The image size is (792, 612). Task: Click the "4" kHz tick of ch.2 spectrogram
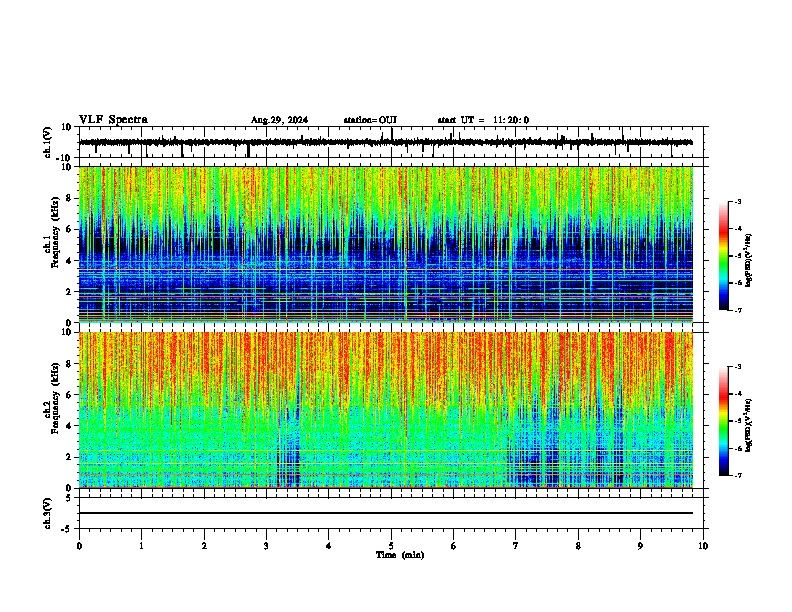click(x=69, y=426)
